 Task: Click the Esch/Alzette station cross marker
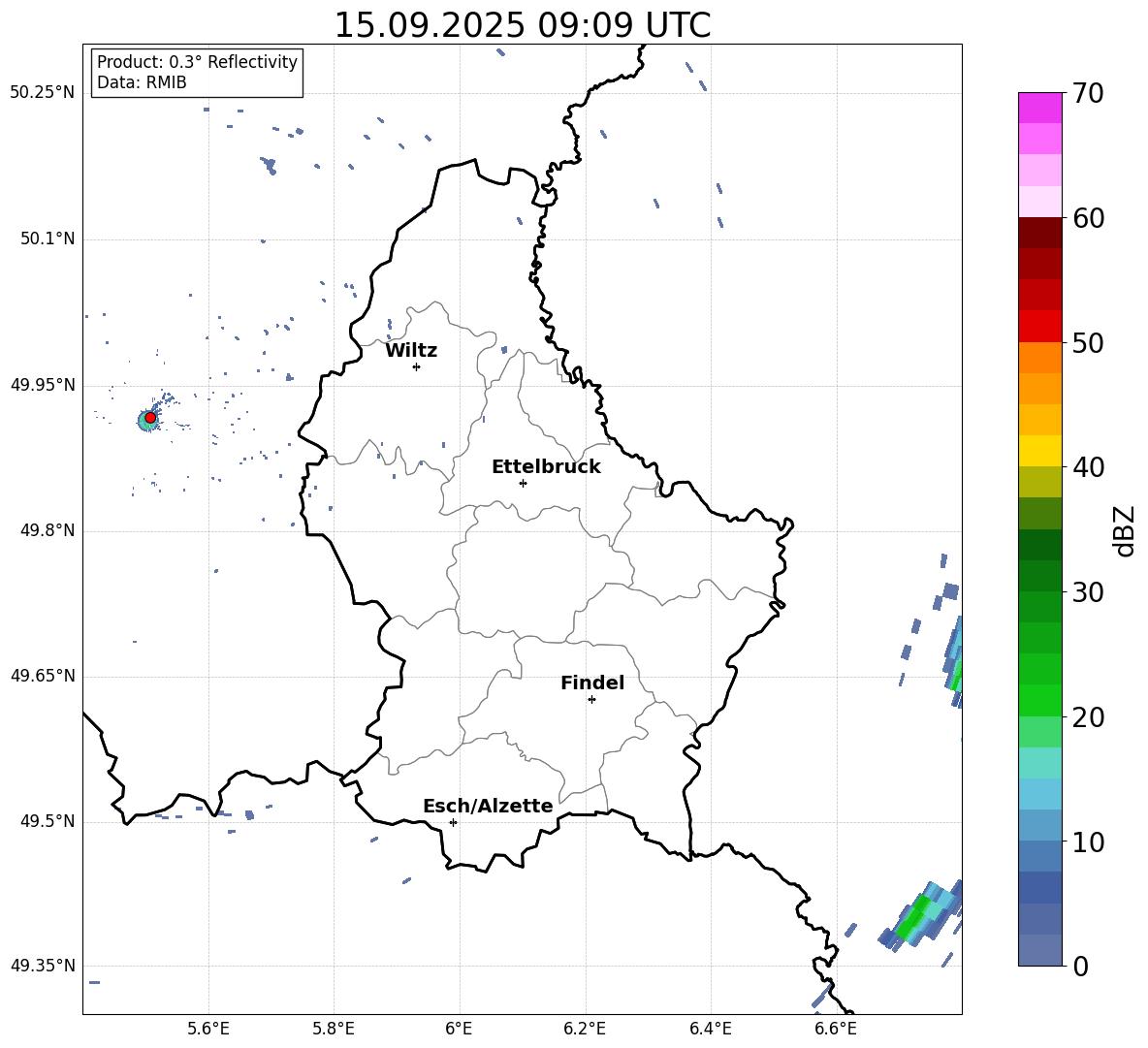[x=453, y=822]
